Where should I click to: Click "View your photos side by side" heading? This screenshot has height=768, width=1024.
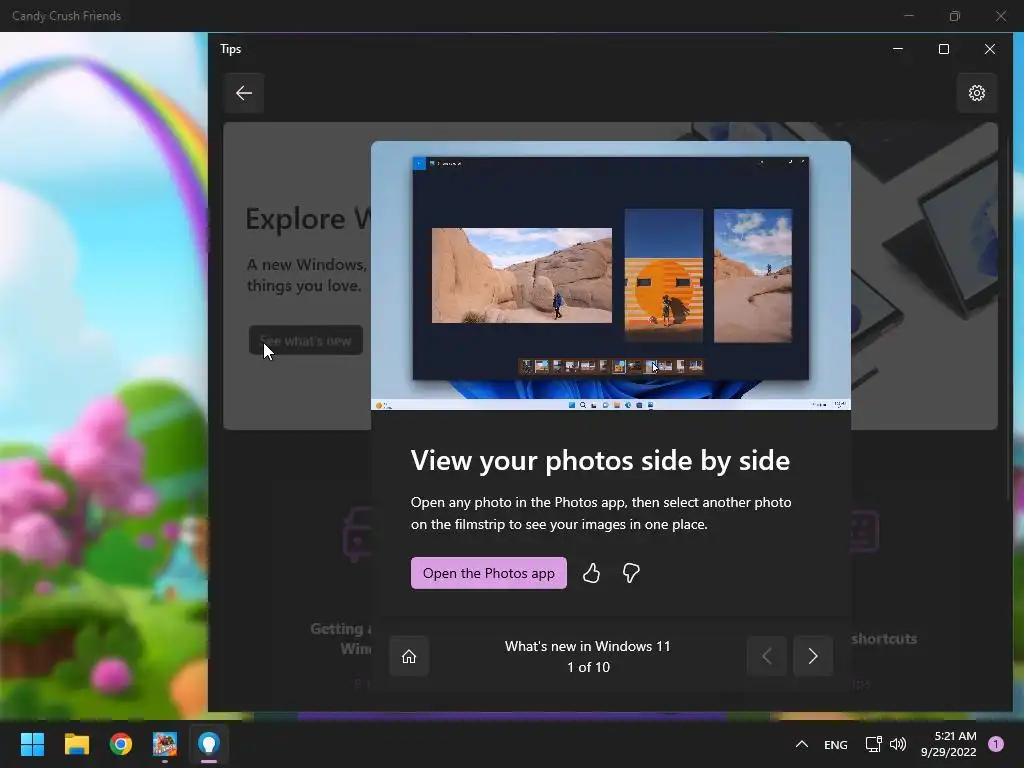(600, 460)
